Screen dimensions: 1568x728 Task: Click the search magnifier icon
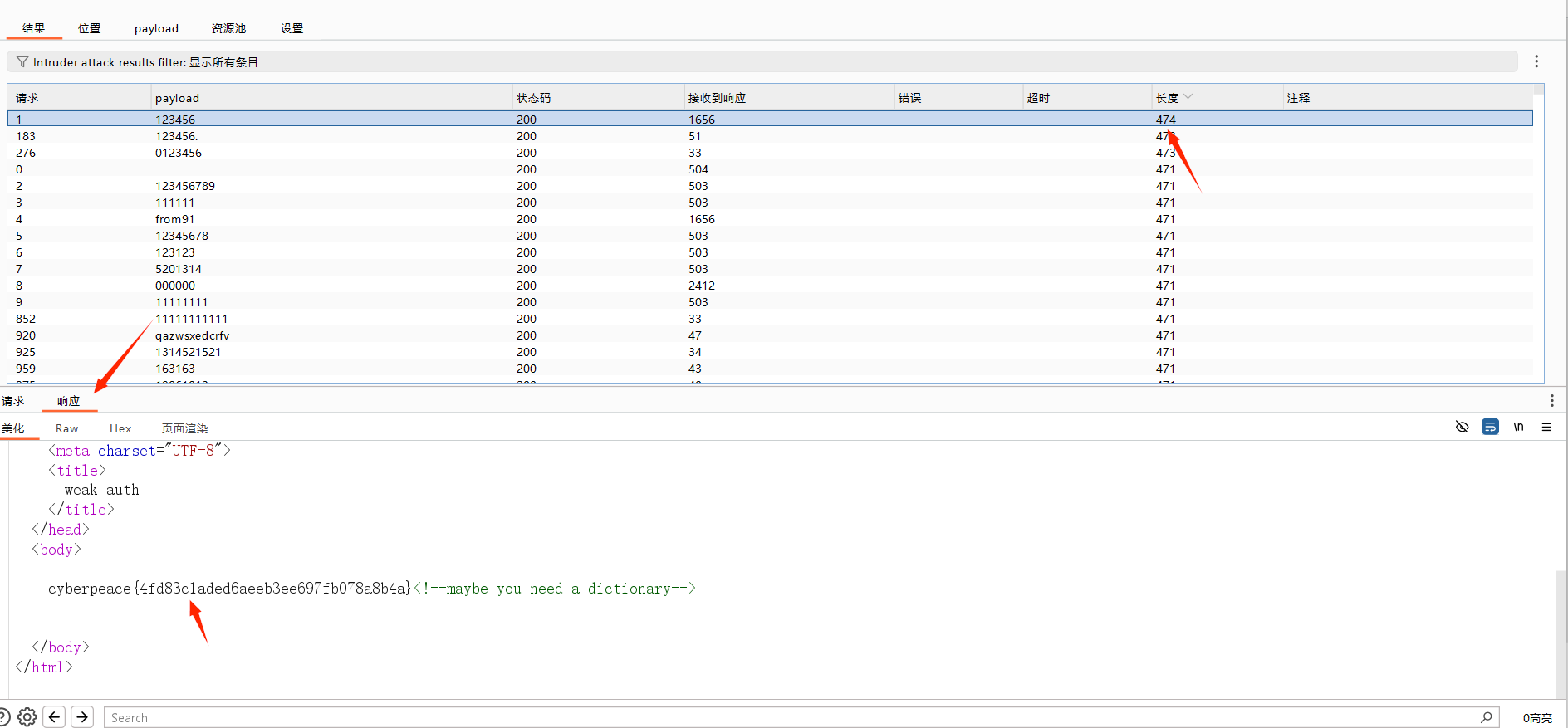coord(1487,717)
